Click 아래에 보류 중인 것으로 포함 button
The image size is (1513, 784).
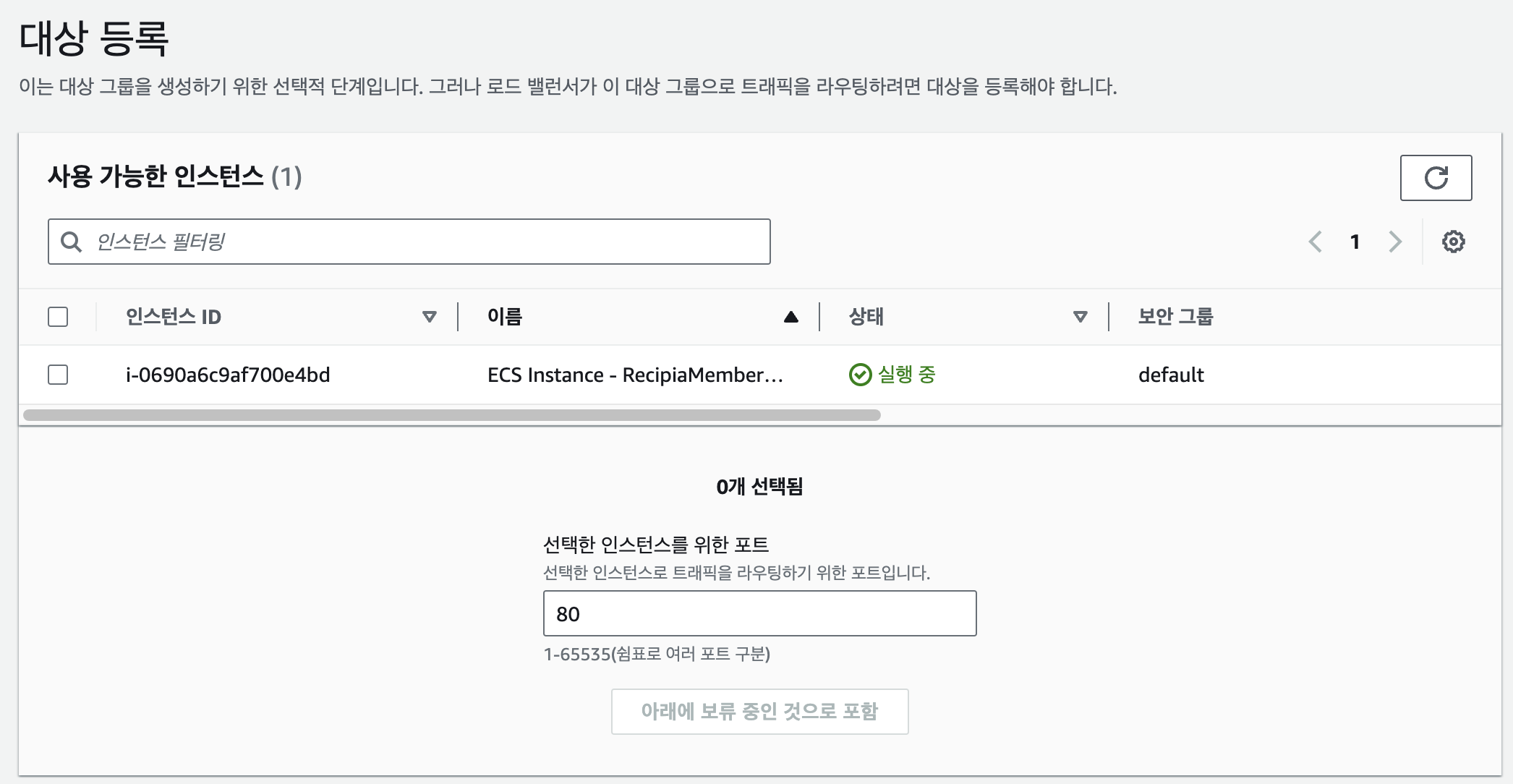click(x=759, y=712)
